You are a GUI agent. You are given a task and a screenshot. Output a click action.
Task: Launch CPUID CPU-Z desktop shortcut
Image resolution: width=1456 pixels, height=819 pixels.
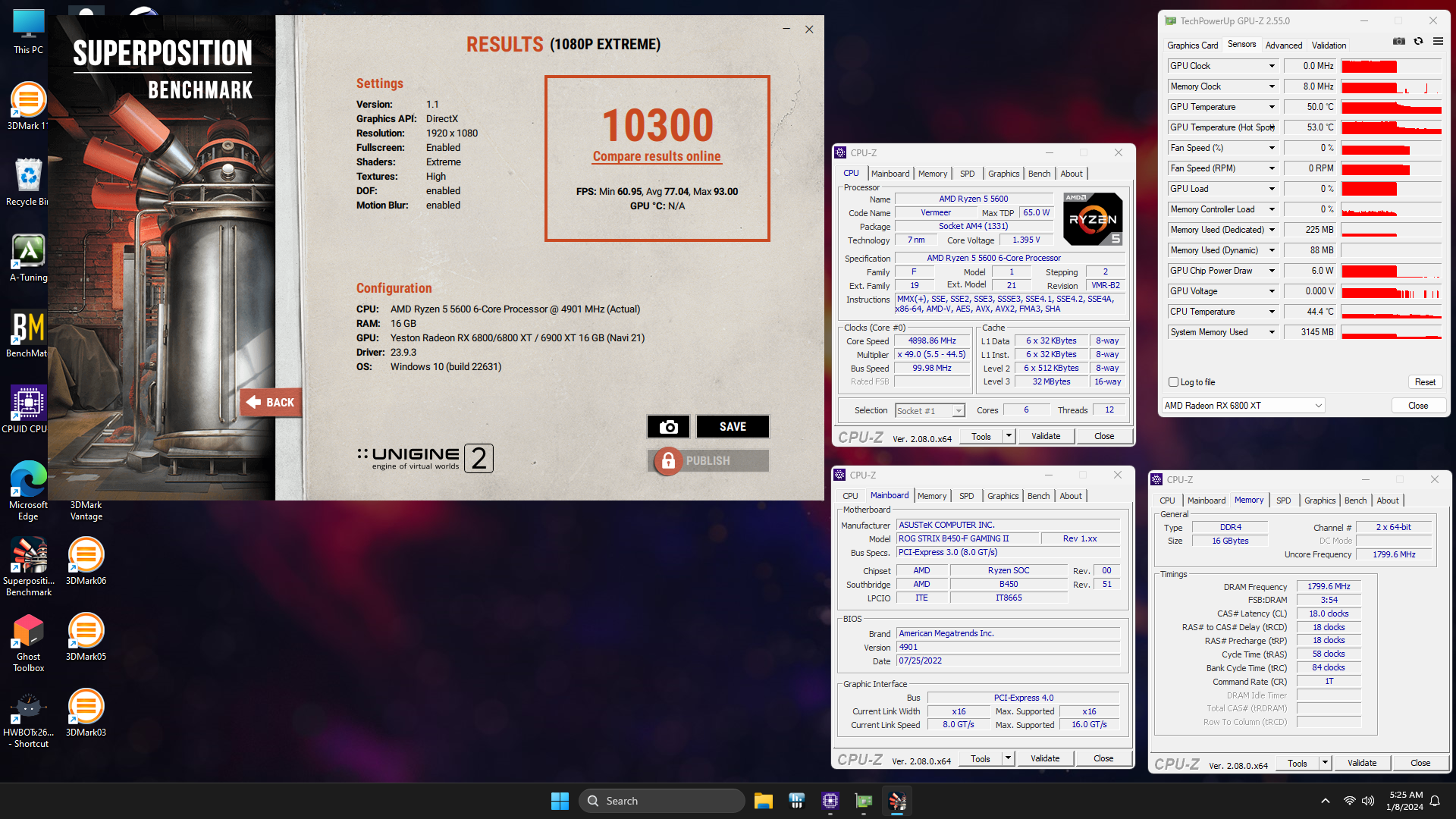click(x=28, y=409)
